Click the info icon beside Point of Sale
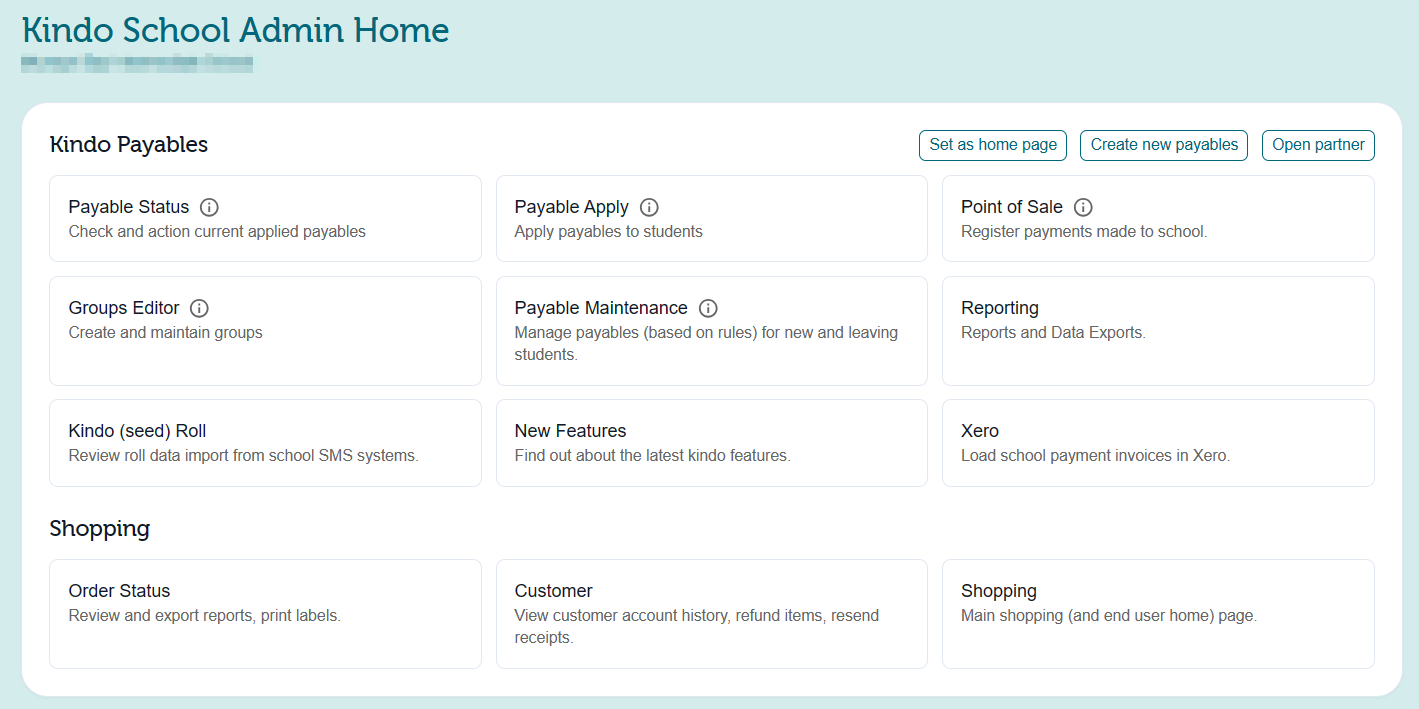The height and width of the screenshot is (709, 1419). pyautogui.click(x=1083, y=207)
